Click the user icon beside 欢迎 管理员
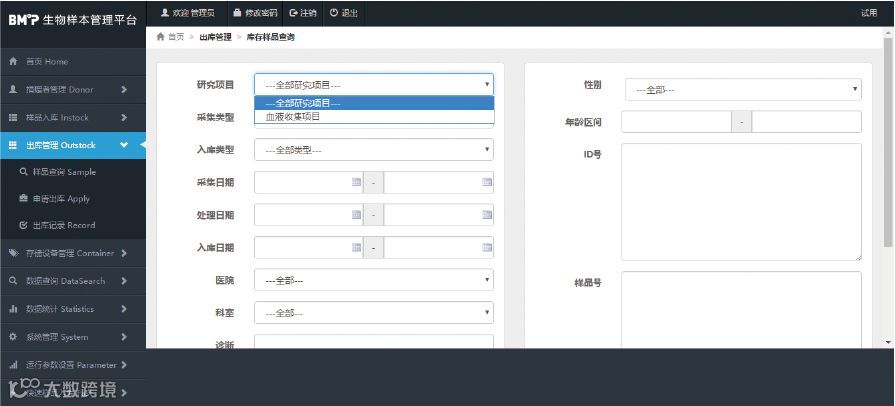This screenshot has width=895, height=406. pos(165,13)
